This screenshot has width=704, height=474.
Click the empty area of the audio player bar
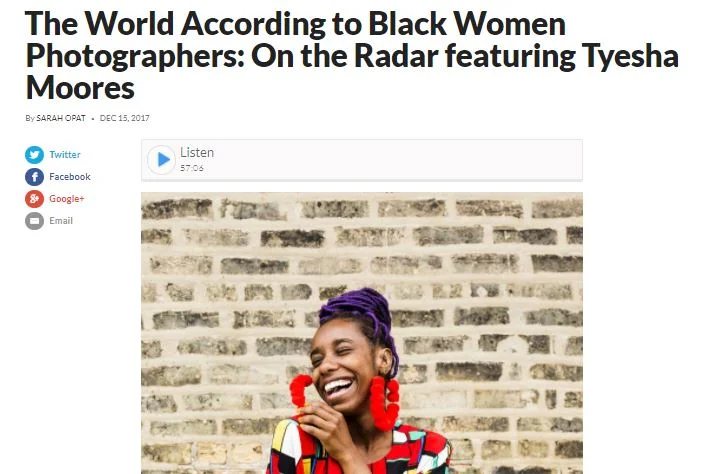point(395,160)
